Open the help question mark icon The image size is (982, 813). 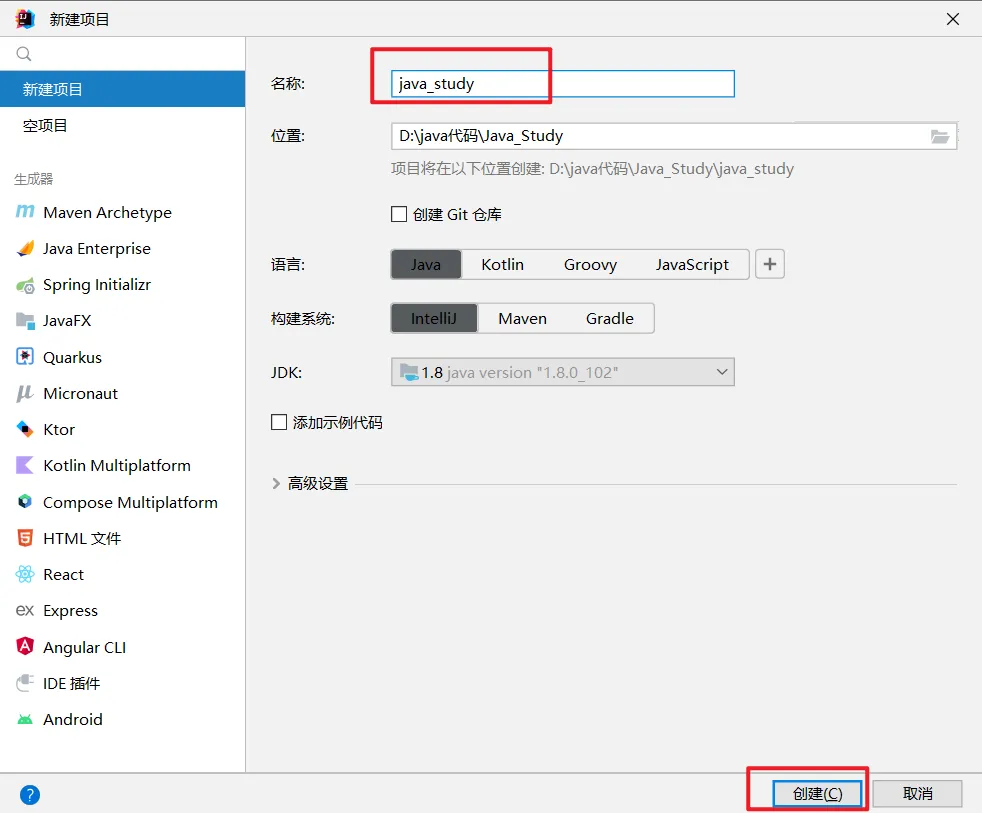[x=30, y=795]
